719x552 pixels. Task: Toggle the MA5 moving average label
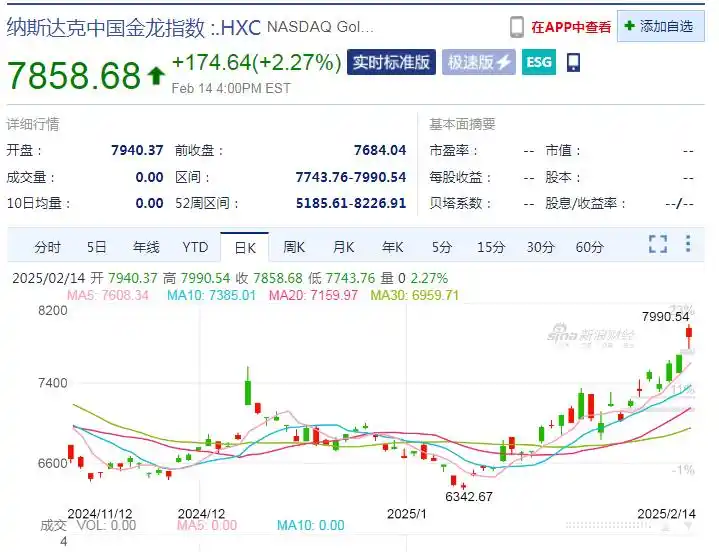pyautogui.click(x=106, y=295)
